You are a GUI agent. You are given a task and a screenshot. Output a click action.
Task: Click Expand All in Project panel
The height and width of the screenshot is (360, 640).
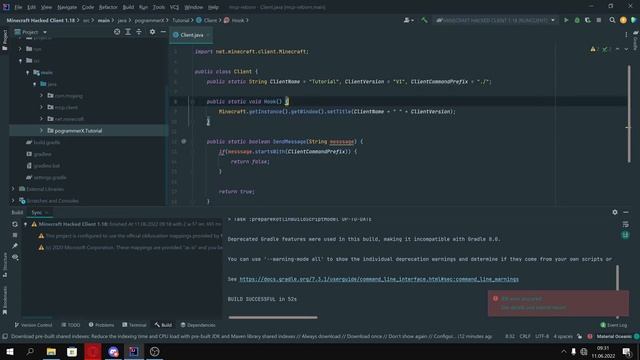pyautogui.click(x=128, y=32)
